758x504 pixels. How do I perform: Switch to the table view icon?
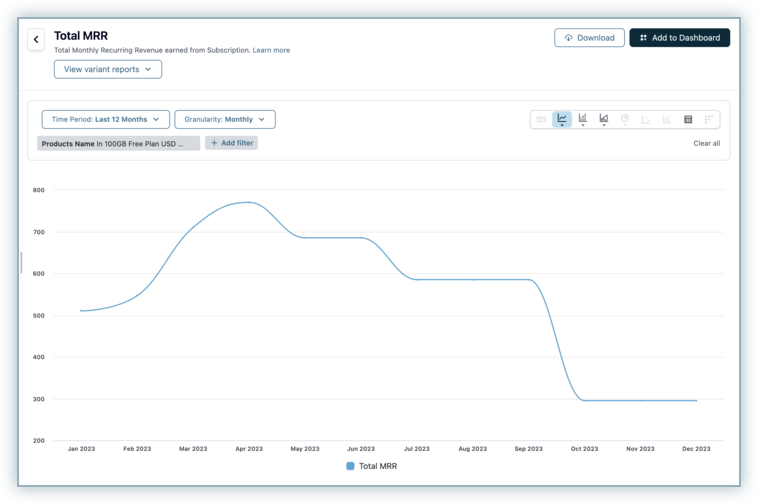tap(688, 119)
